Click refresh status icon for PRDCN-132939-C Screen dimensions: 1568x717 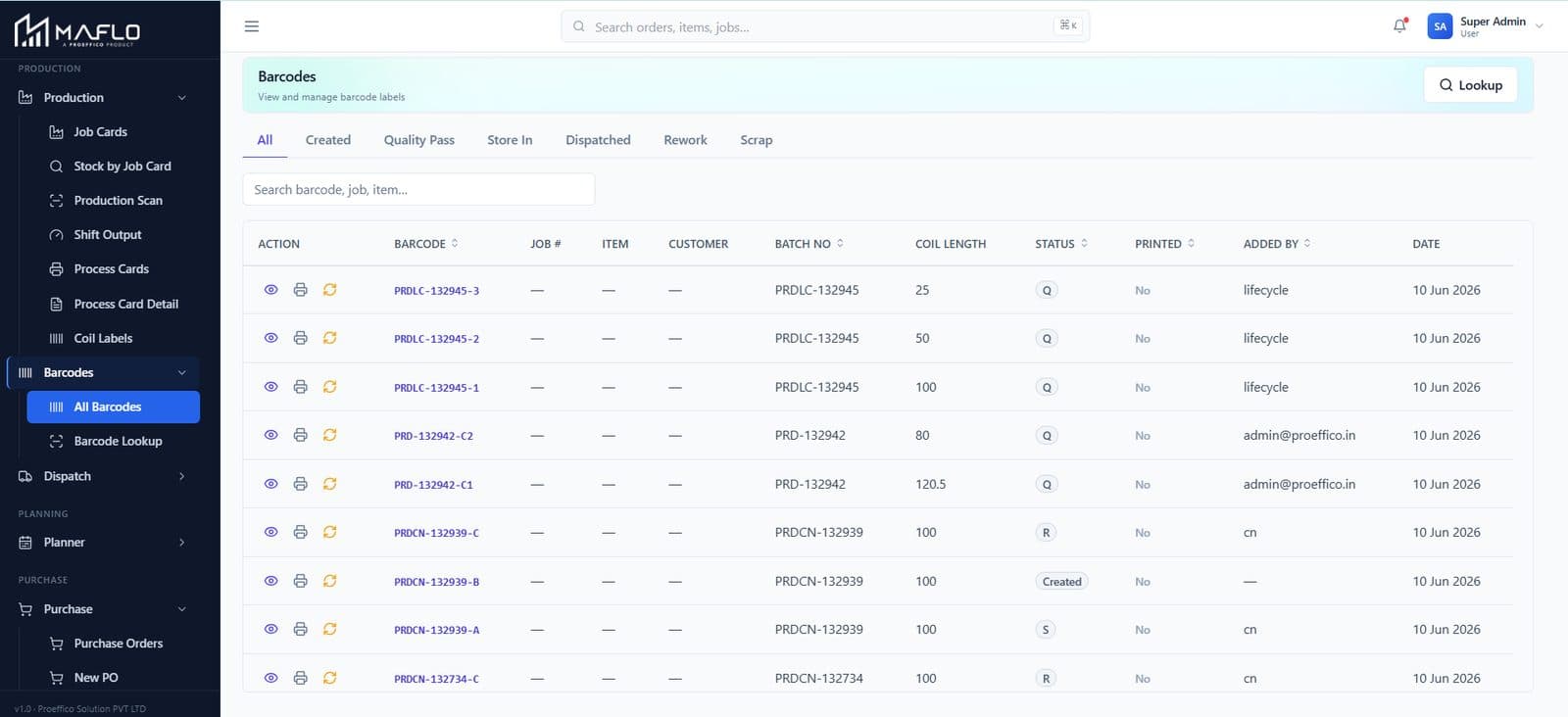330,532
